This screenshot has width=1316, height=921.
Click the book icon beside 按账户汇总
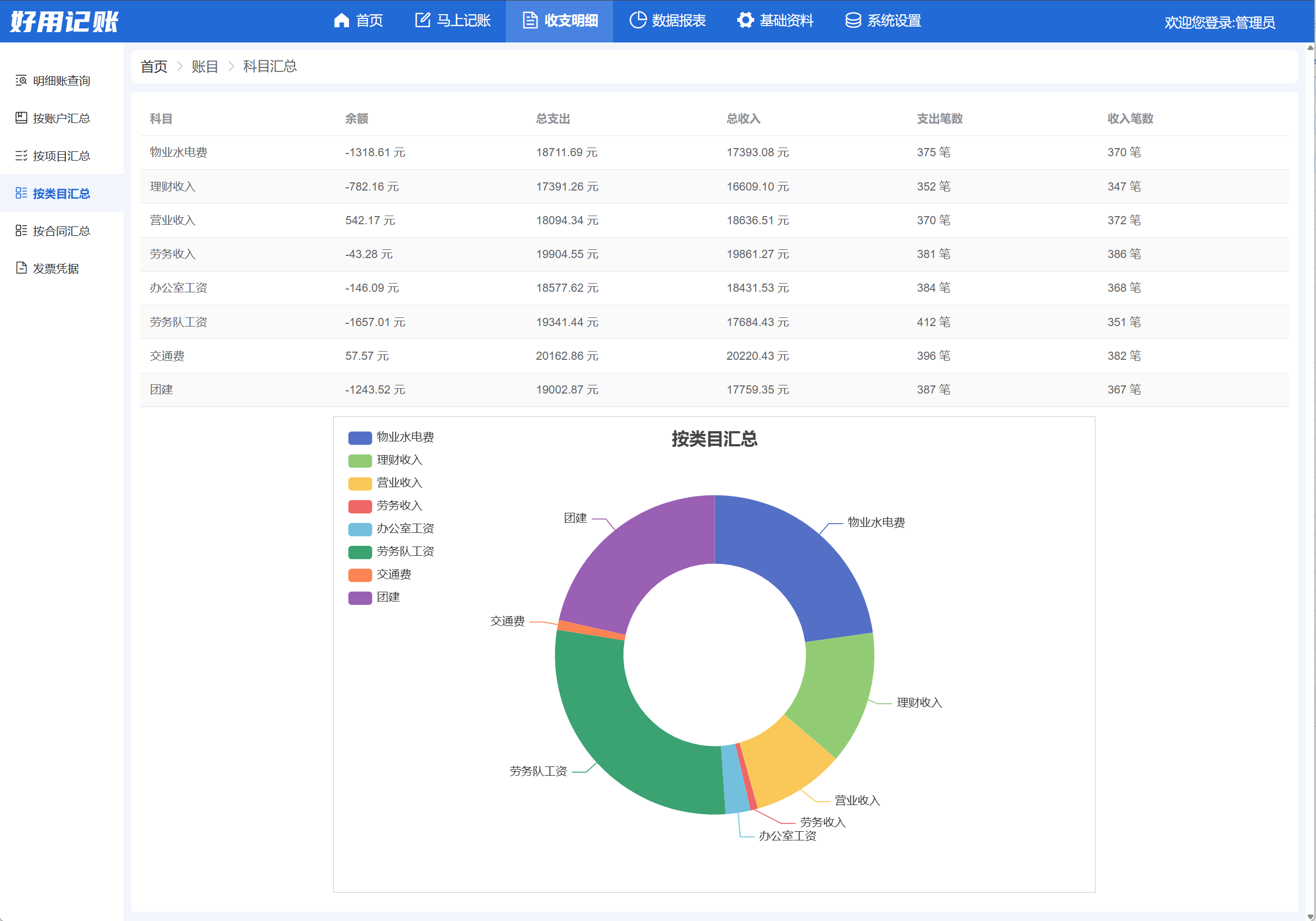(x=21, y=118)
